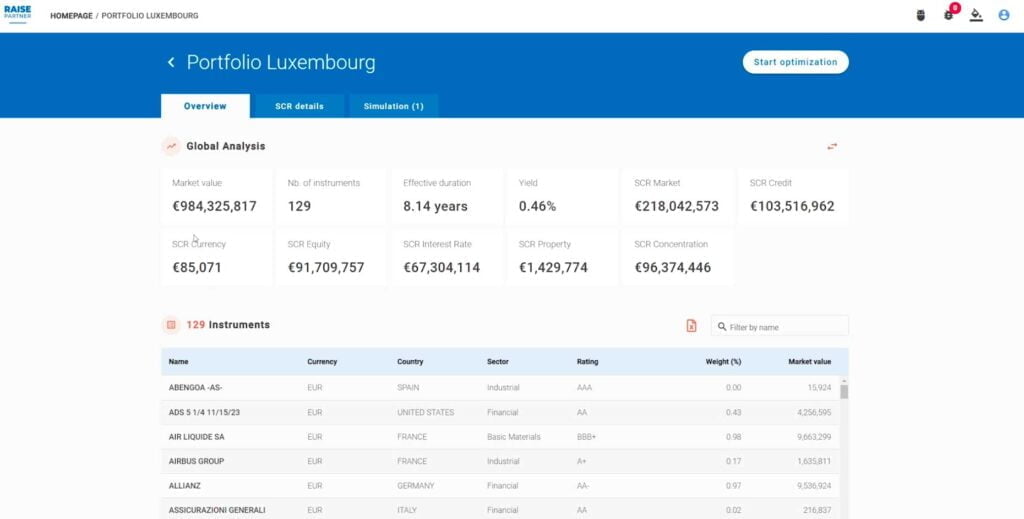Image resolution: width=1024 pixels, height=519 pixels.
Task: Select the Overview tab
Action: pos(205,106)
